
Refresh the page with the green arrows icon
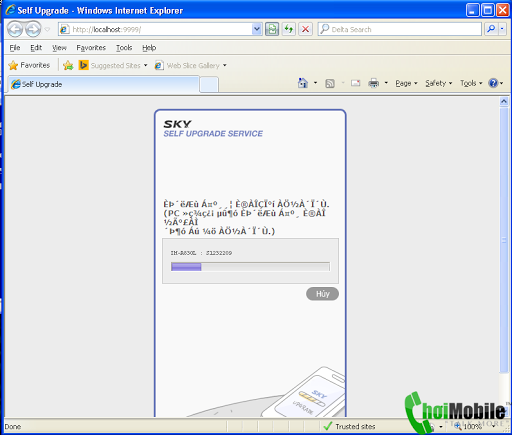click(289, 29)
